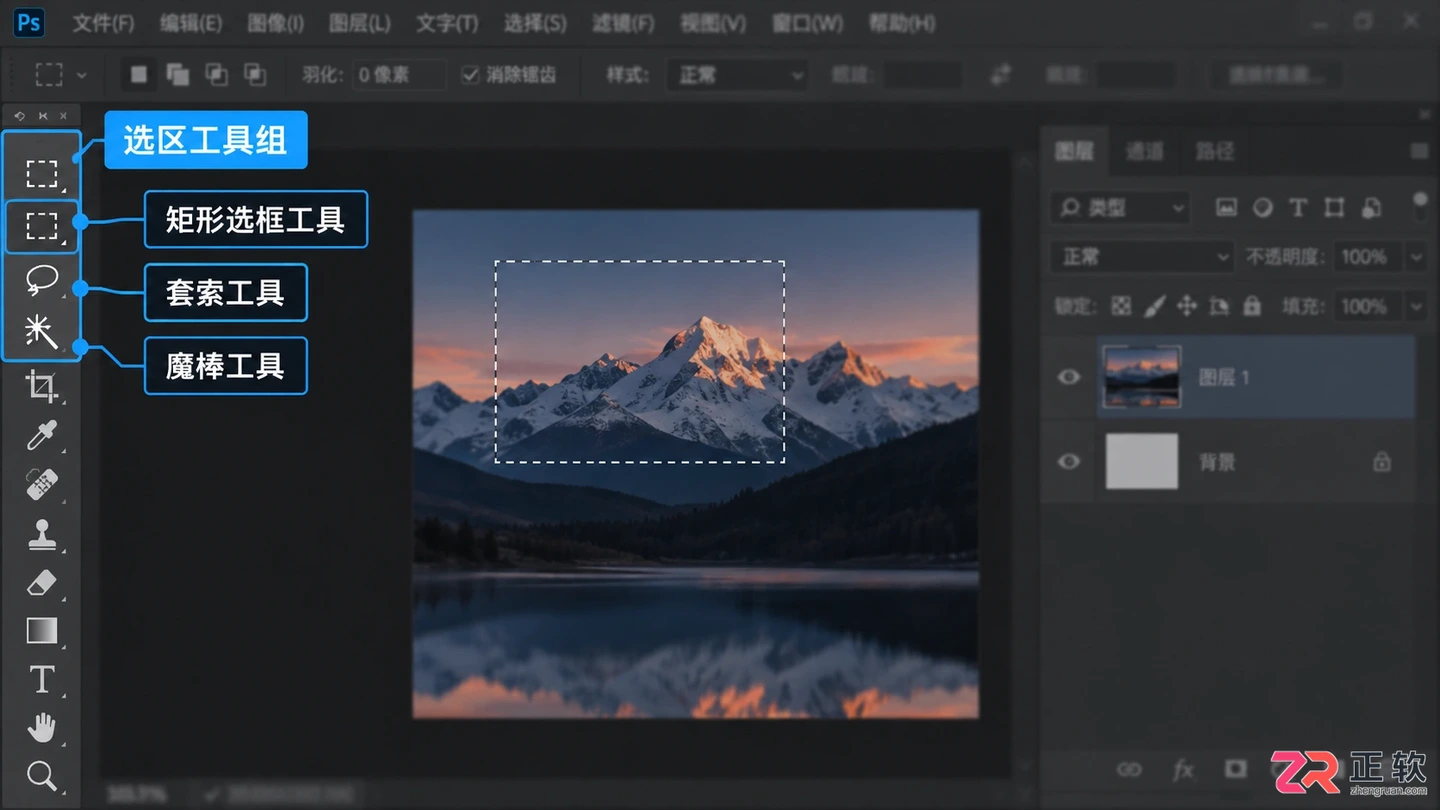
Task: Select the Gradient tool
Action: click(x=41, y=630)
